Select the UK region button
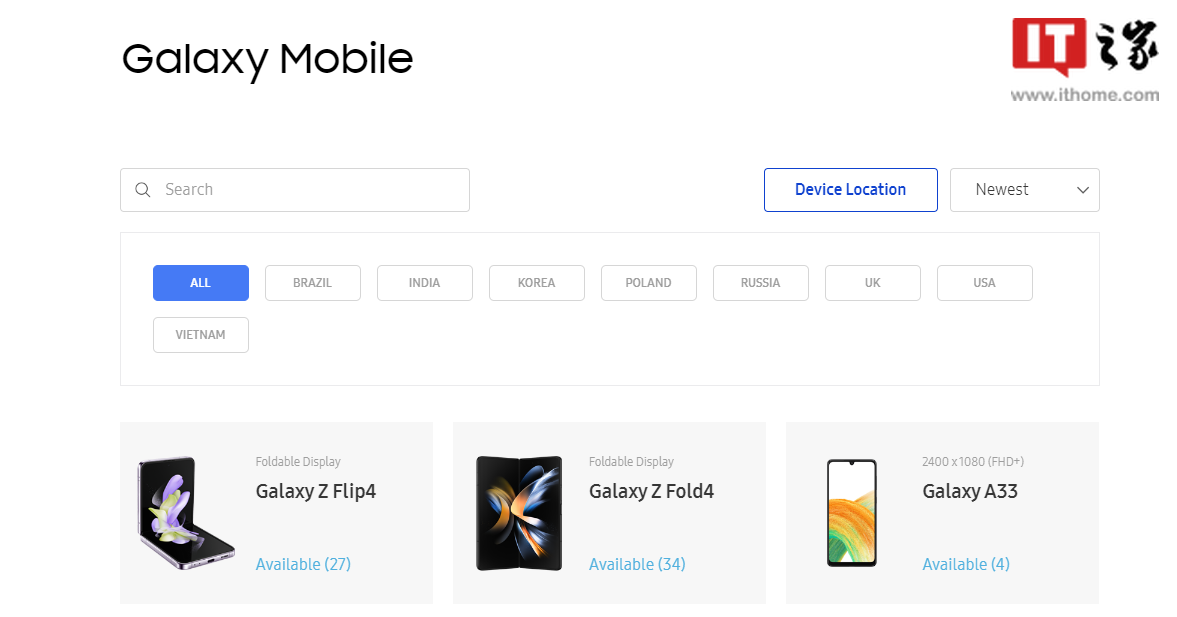1177x617 pixels. coord(872,283)
